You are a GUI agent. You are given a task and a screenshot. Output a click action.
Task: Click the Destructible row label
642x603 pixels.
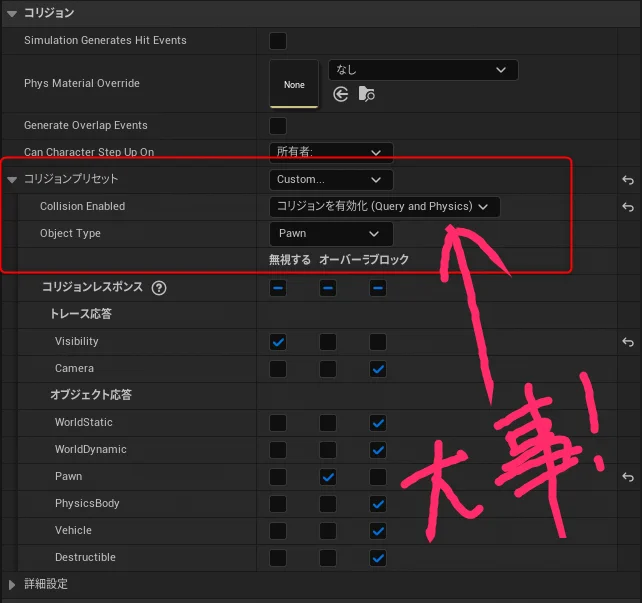[x=85, y=557]
